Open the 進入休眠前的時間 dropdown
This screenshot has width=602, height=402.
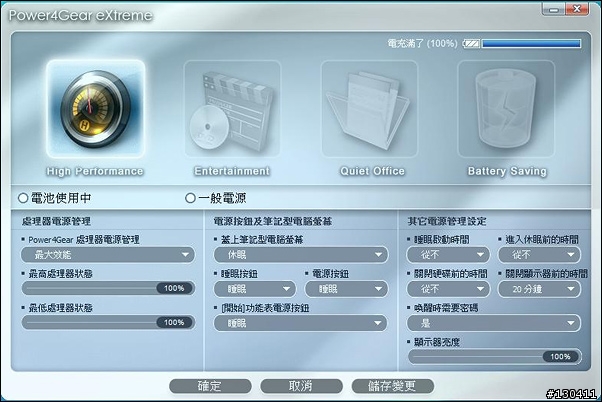click(x=539, y=255)
